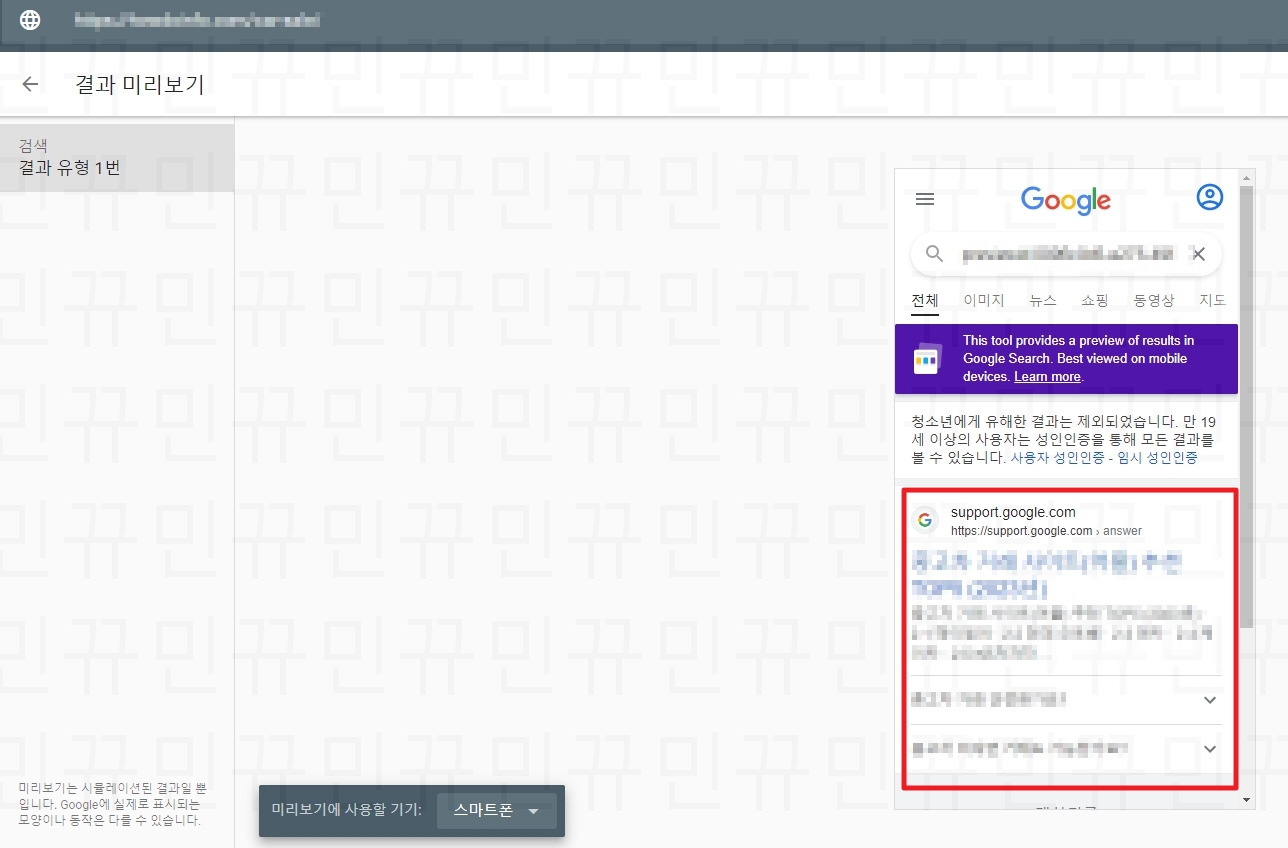Image resolution: width=1288 pixels, height=848 pixels.
Task: Click the preview vertical scrollbar thumb
Action: tap(1246, 407)
